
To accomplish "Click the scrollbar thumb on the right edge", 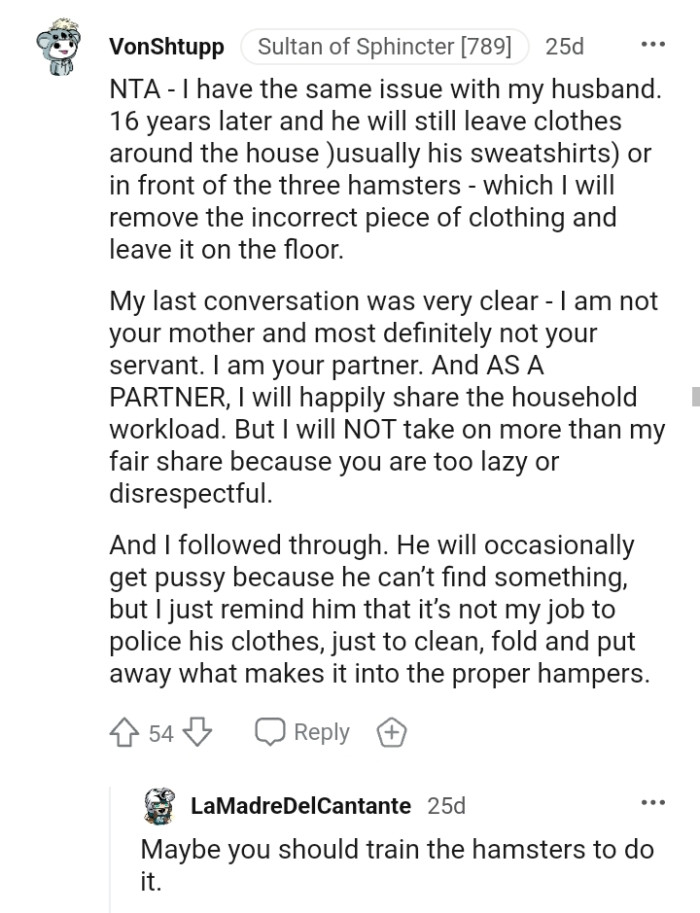I will pos(695,396).
